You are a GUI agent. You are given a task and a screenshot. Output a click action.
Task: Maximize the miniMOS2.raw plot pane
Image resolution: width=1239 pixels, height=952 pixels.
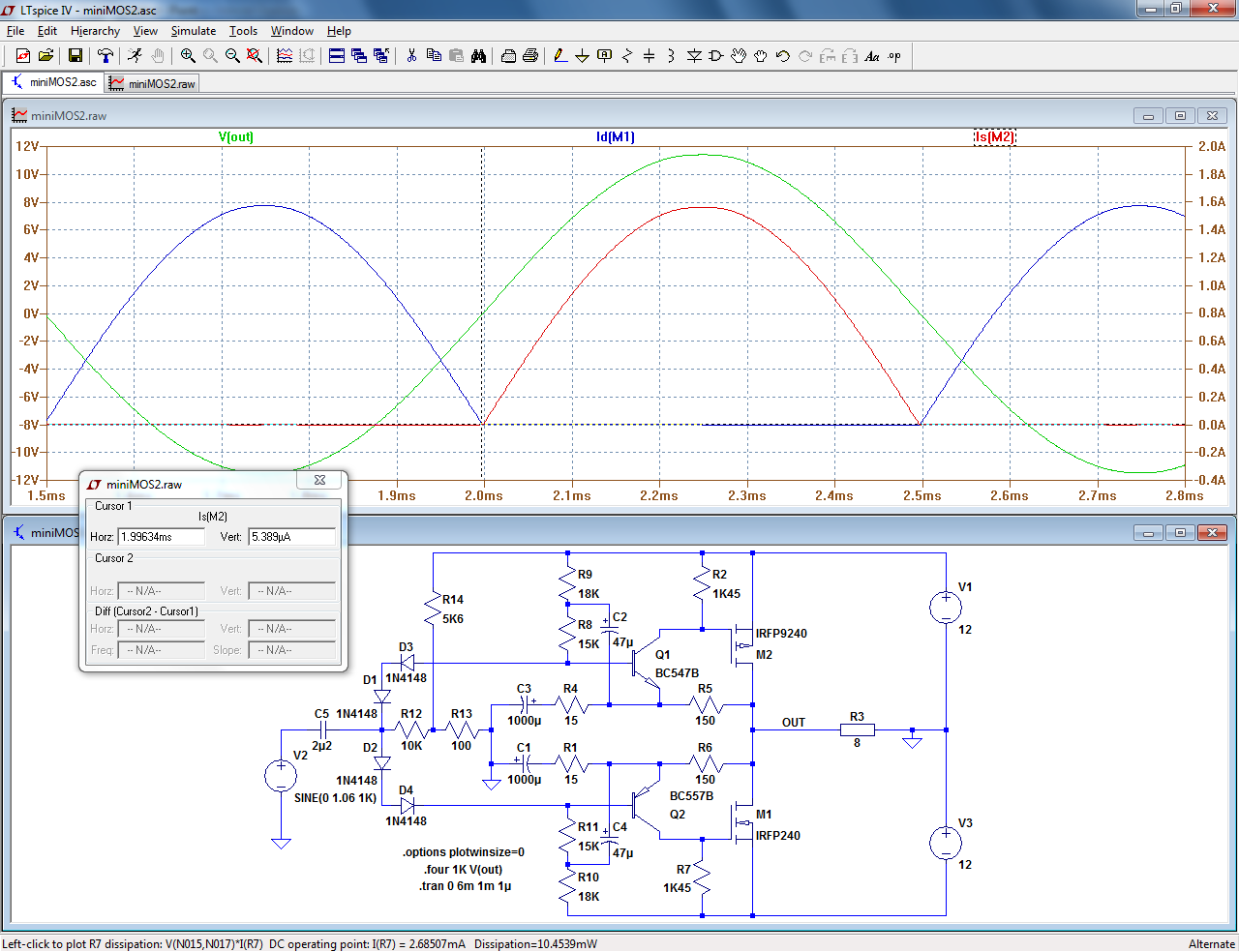point(1180,115)
